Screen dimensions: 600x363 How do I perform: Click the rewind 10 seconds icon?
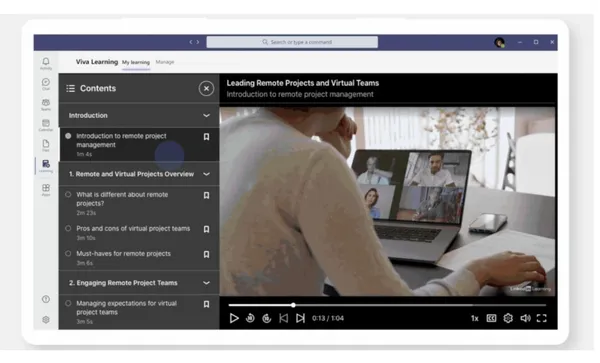[250, 318]
